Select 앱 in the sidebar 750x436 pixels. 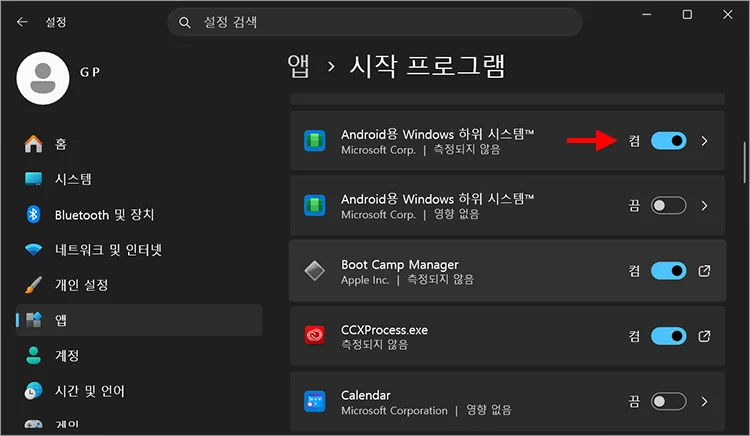pos(139,320)
